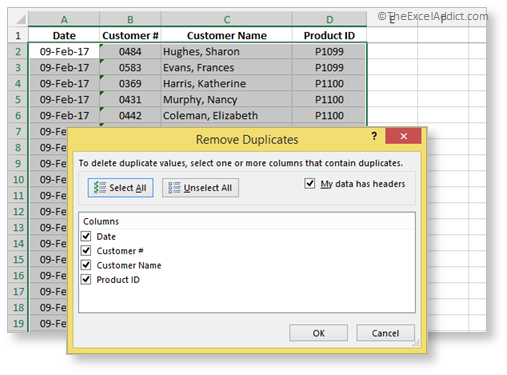Viewport: 507px width, 375px height.
Task: Click cell with Coleman, Elizabeth
Action: (227, 115)
